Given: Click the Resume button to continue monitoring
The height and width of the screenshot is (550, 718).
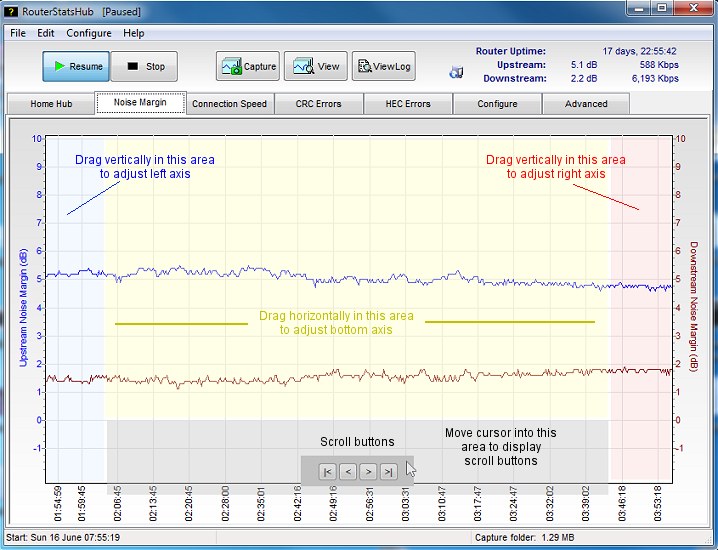Looking at the screenshot, I should 76,67.
